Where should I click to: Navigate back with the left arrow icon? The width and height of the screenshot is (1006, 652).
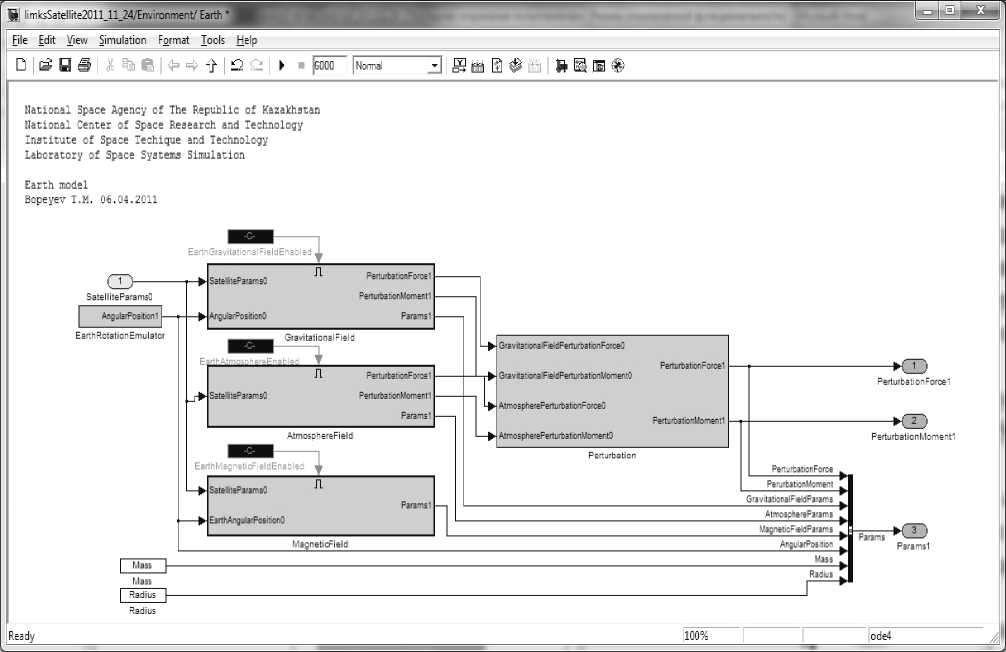pos(173,65)
